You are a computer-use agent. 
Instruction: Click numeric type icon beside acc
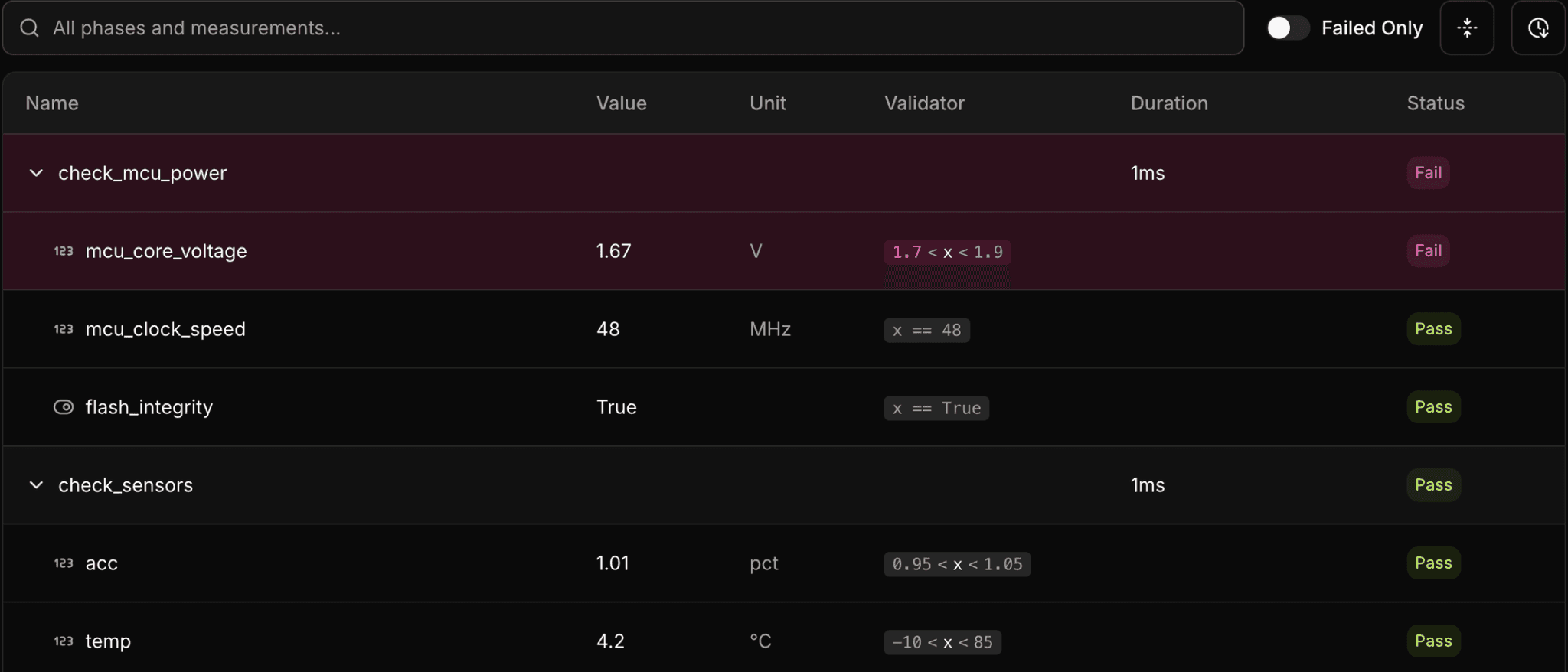click(x=64, y=563)
